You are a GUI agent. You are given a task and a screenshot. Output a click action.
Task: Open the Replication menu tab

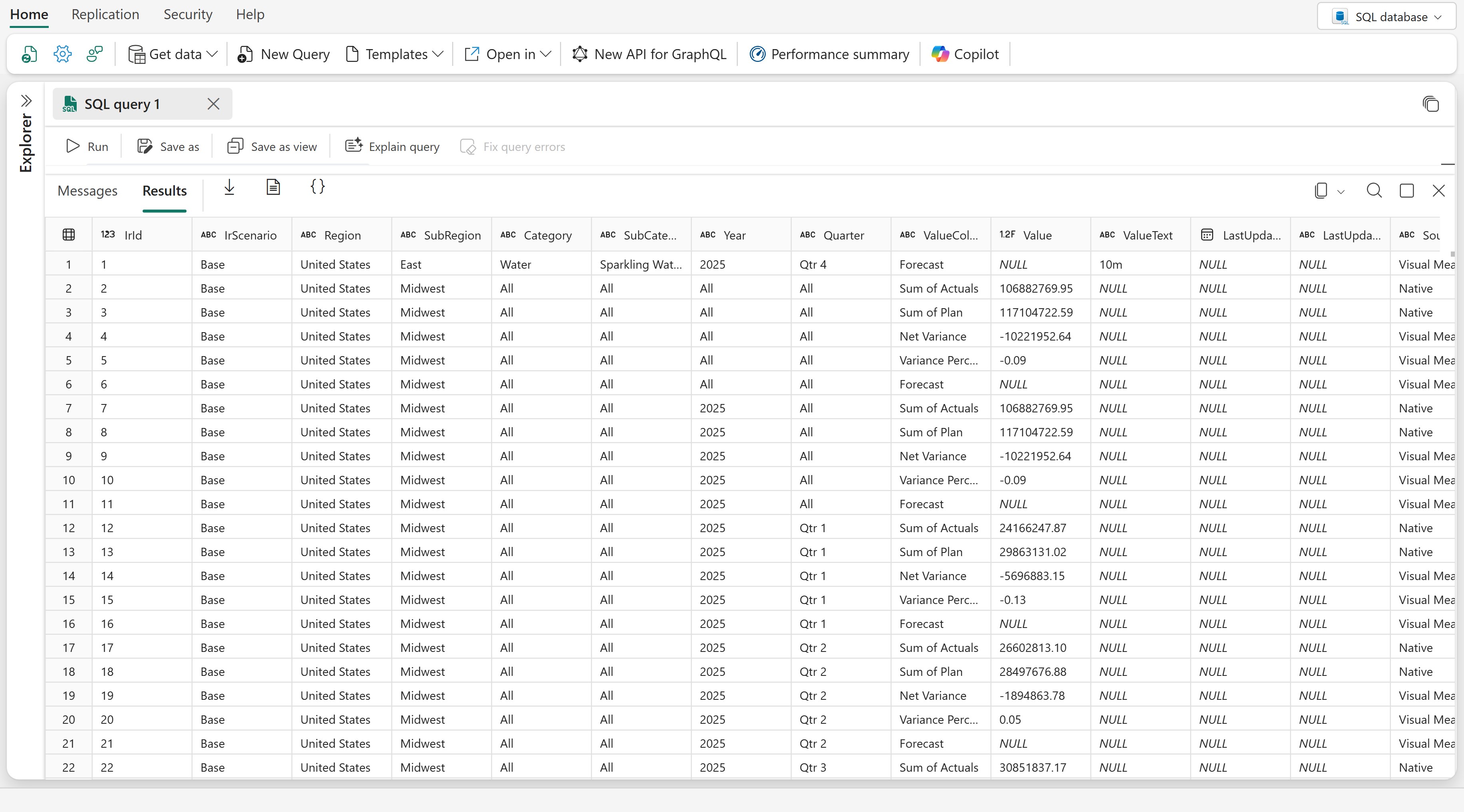click(x=105, y=15)
